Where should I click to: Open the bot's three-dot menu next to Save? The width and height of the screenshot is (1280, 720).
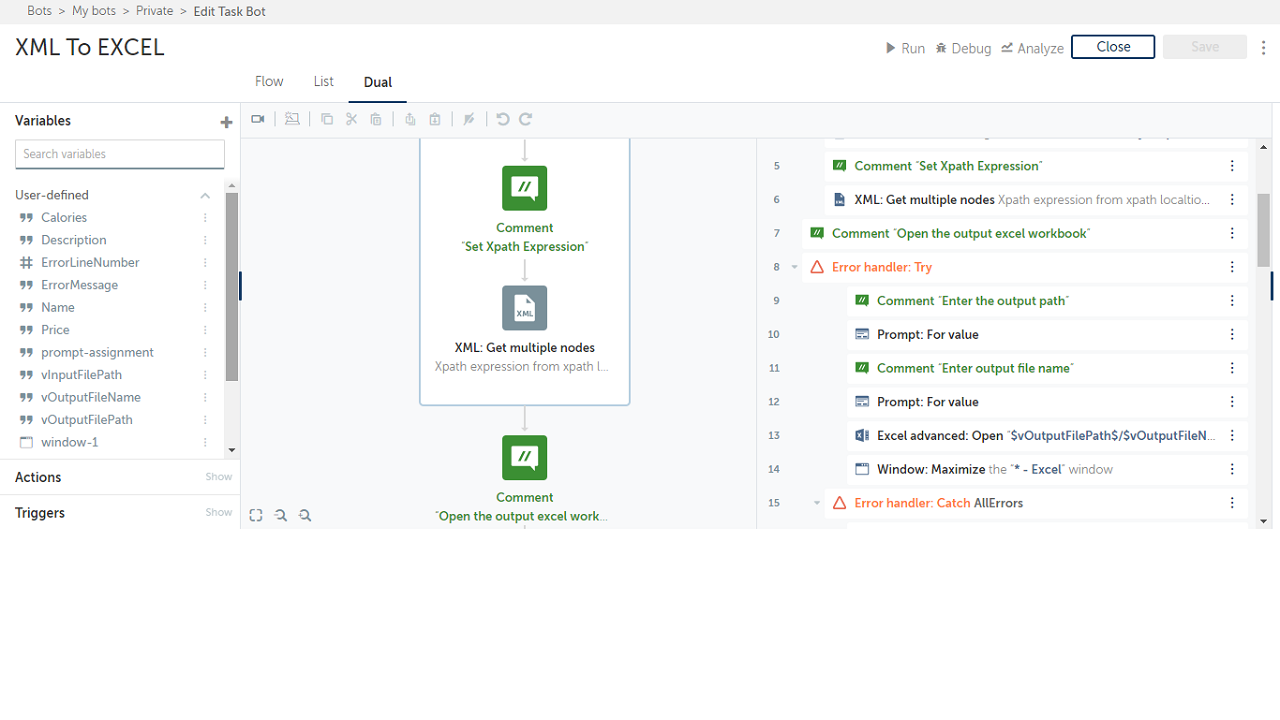[x=1264, y=48]
